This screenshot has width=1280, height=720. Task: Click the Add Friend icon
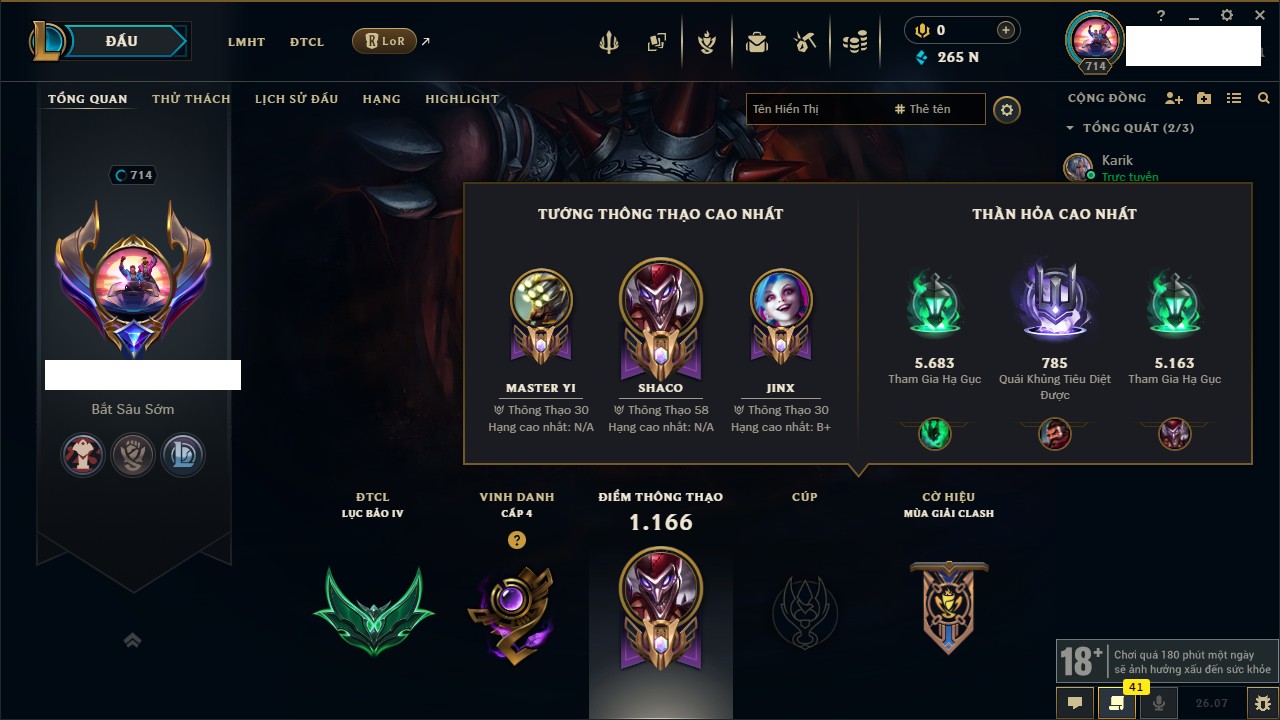[1174, 98]
